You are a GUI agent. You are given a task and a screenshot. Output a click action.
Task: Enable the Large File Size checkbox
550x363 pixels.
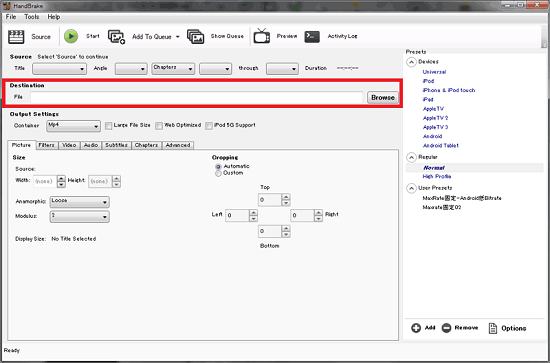109,126
